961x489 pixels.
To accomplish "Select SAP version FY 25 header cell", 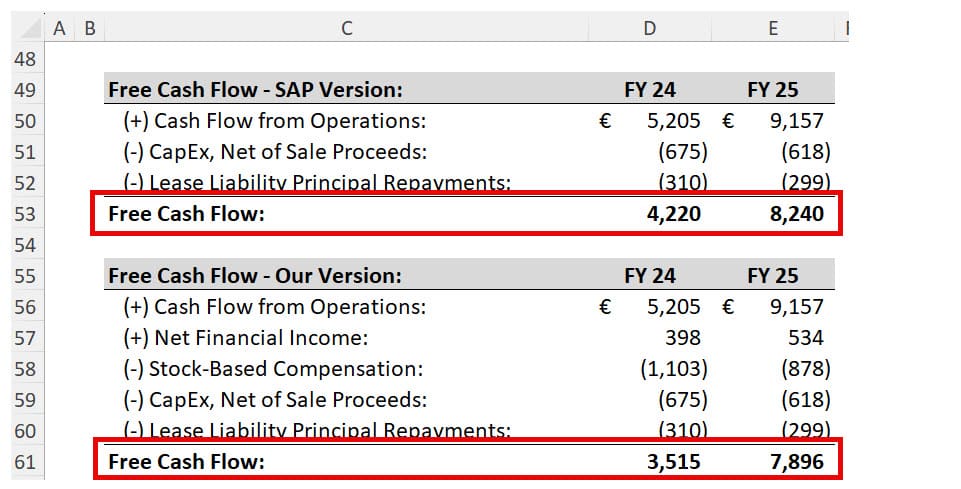I will click(x=773, y=90).
